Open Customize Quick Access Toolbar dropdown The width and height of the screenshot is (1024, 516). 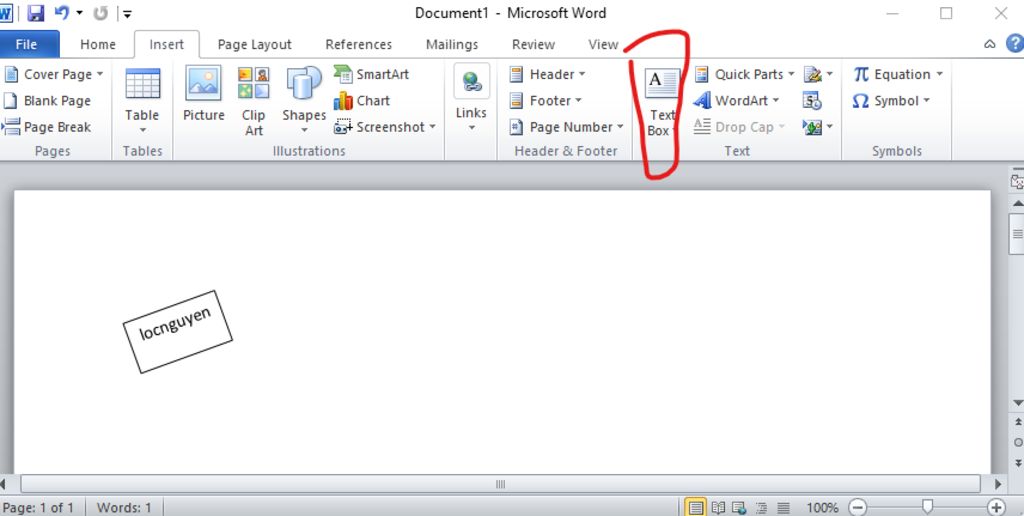(x=127, y=13)
